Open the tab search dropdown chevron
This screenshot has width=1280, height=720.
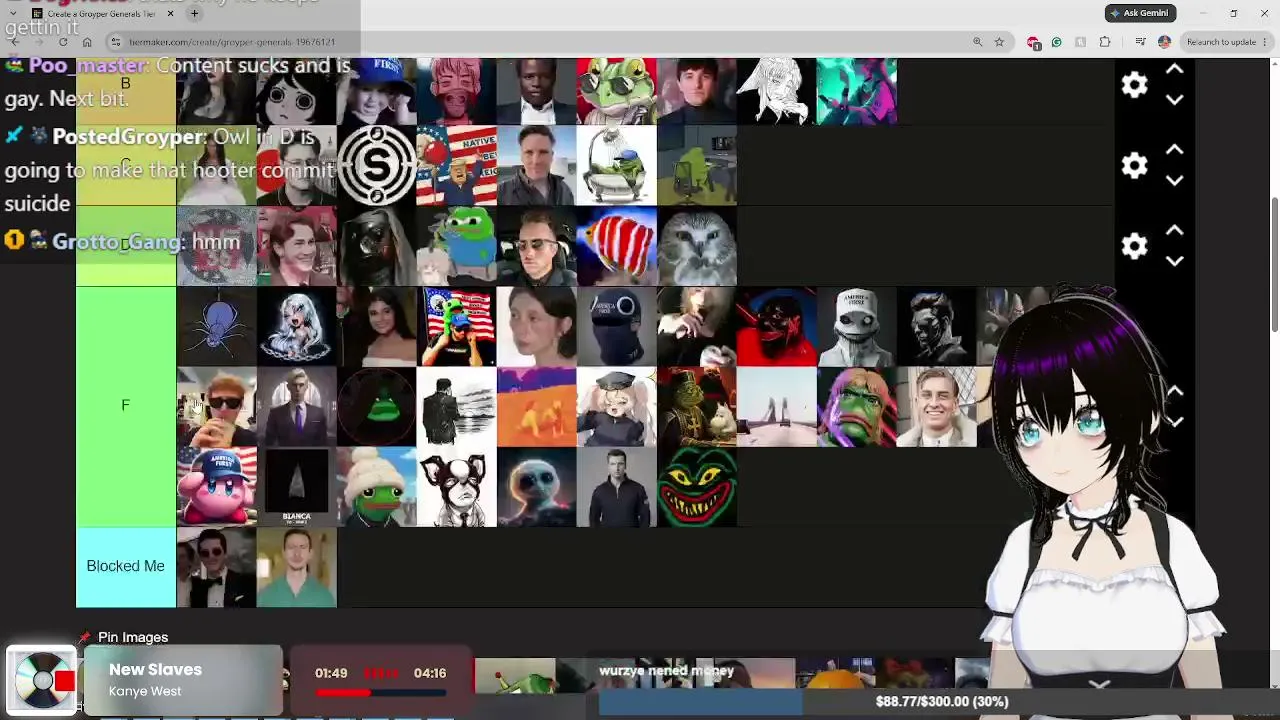[12, 14]
